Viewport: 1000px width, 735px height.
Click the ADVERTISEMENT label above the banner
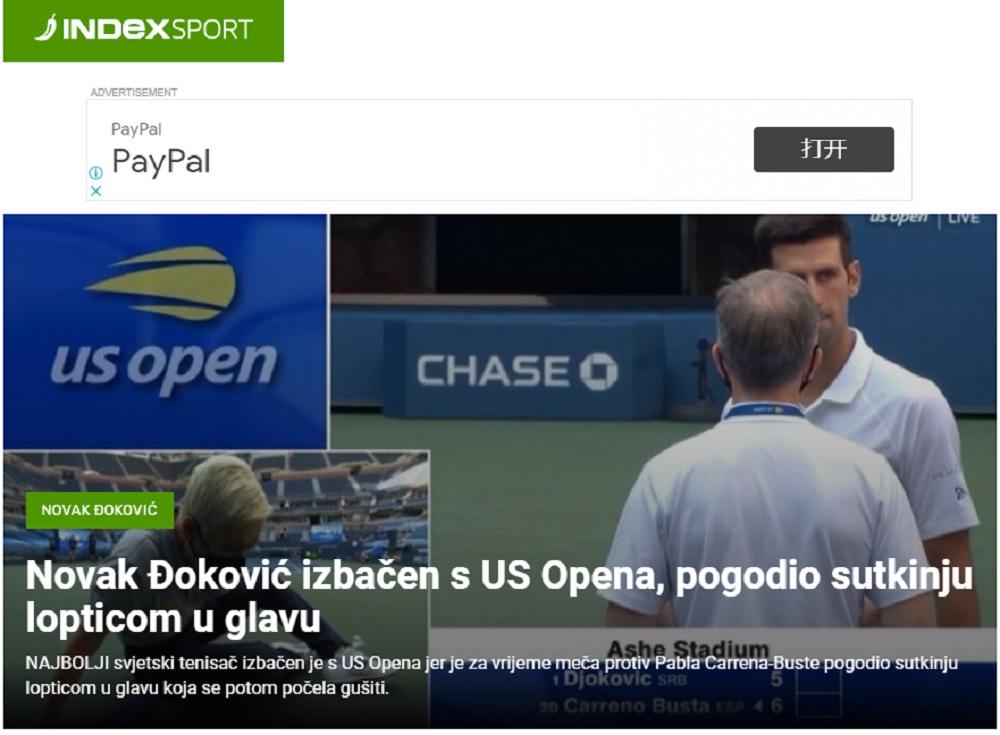(134, 93)
